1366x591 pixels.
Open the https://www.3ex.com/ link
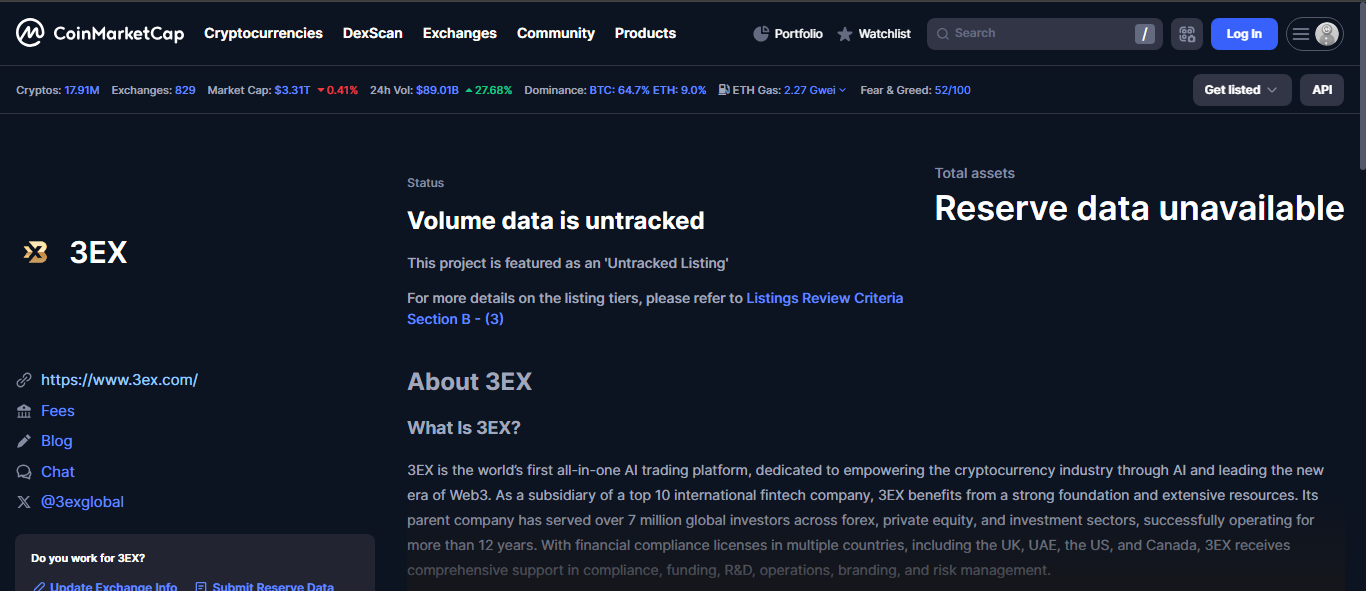119,380
